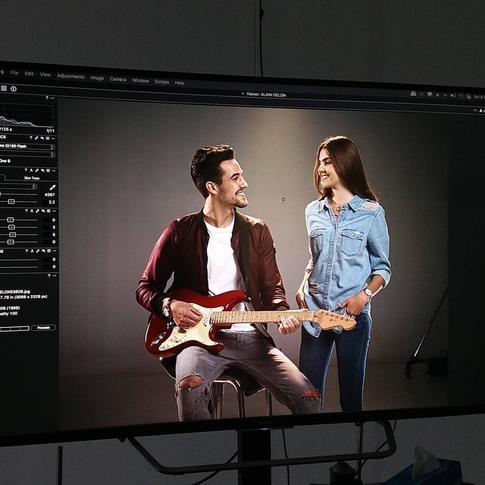Click the .jpg file name in the summary panel
The image size is (485, 485).
tap(15, 291)
